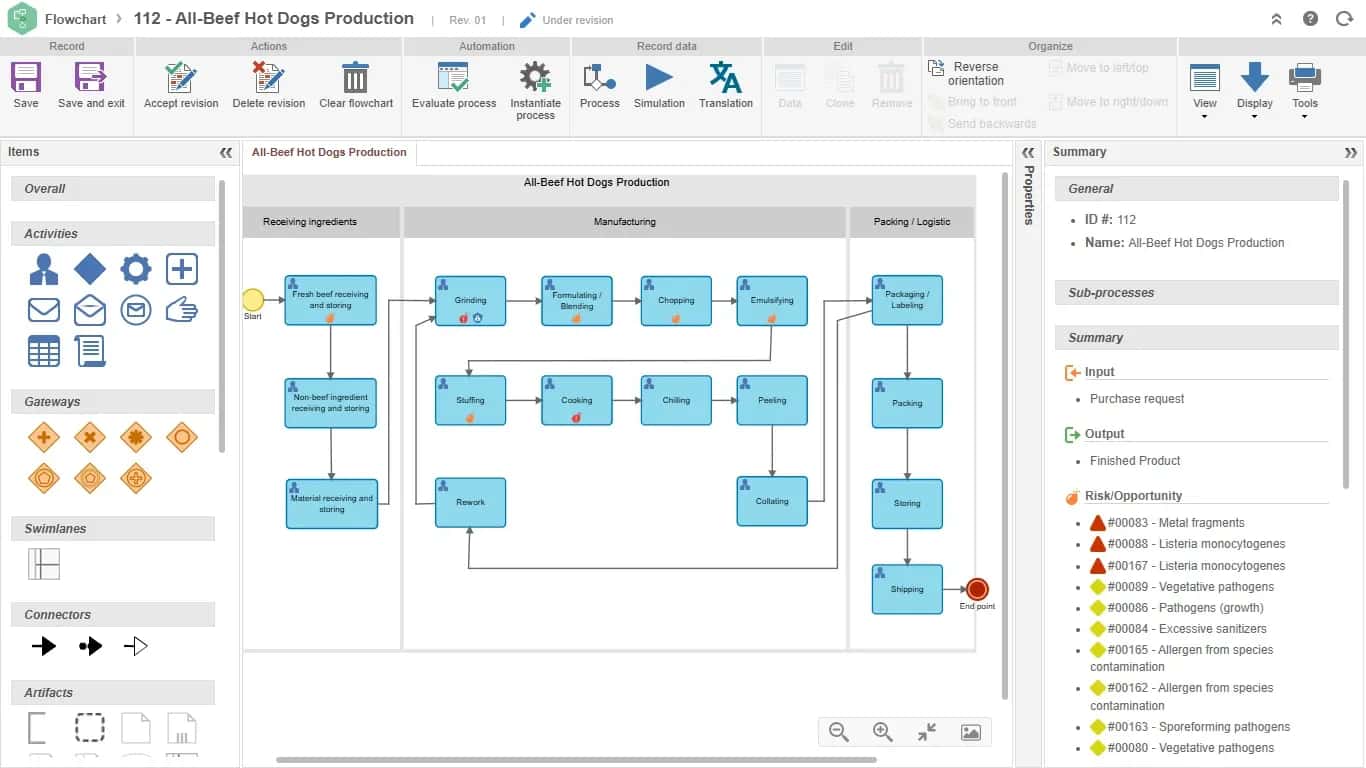Open the help question mark icon
1366x768 pixels.
pyautogui.click(x=1310, y=19)
